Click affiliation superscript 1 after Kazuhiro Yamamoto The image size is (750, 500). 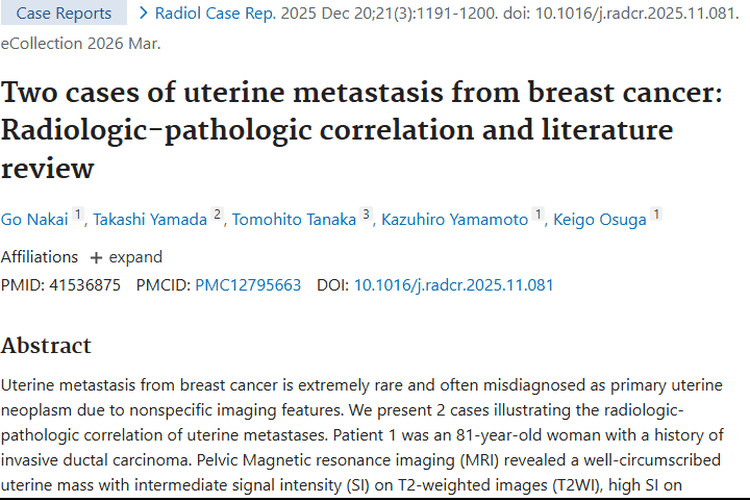click(539, 214)
